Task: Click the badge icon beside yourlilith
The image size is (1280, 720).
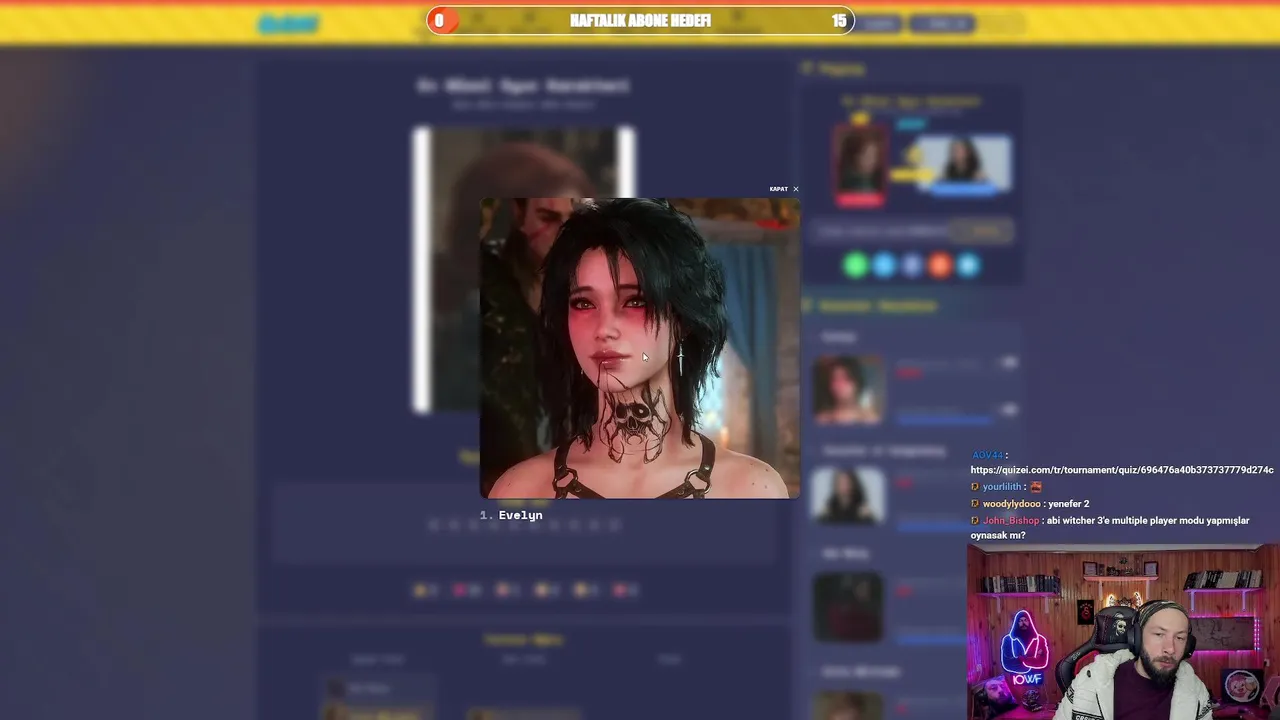Action: [x=975, y=487]
